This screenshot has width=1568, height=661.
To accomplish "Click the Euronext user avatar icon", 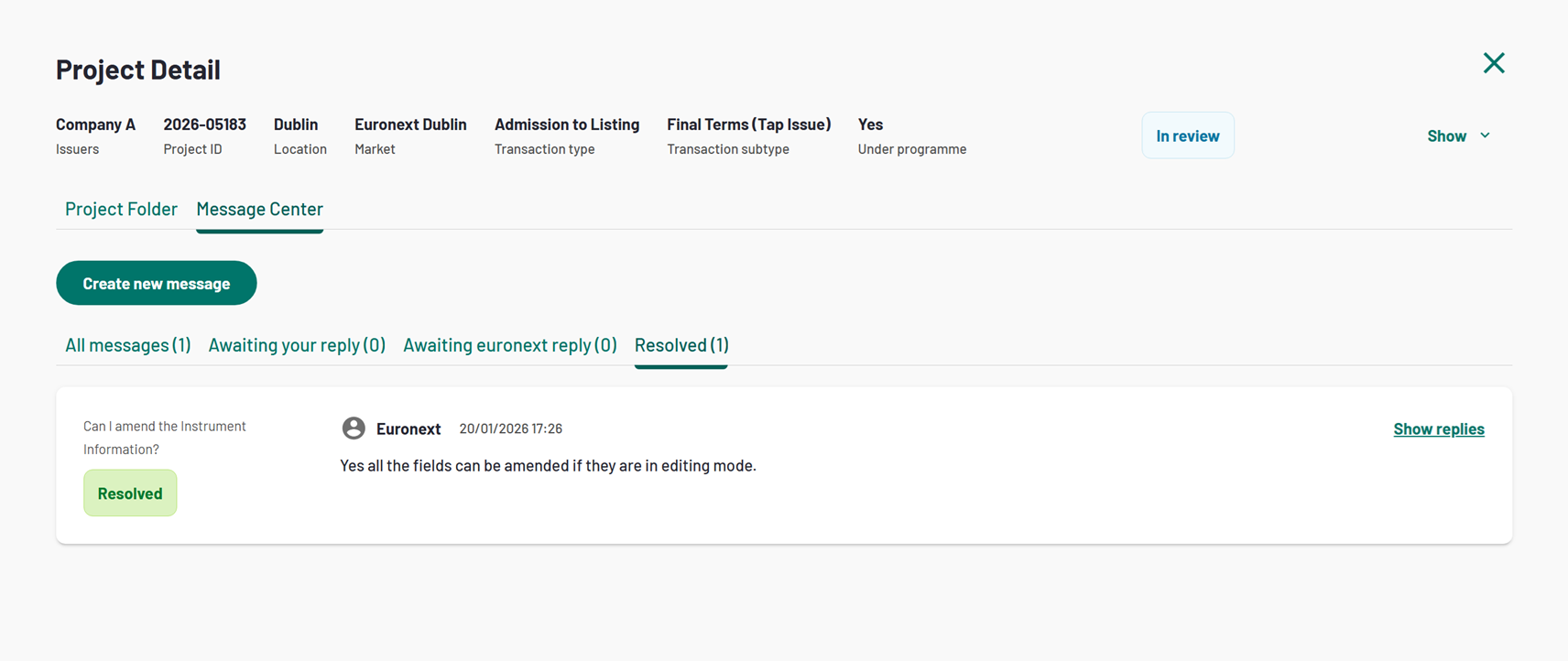I will pos(354,428).
